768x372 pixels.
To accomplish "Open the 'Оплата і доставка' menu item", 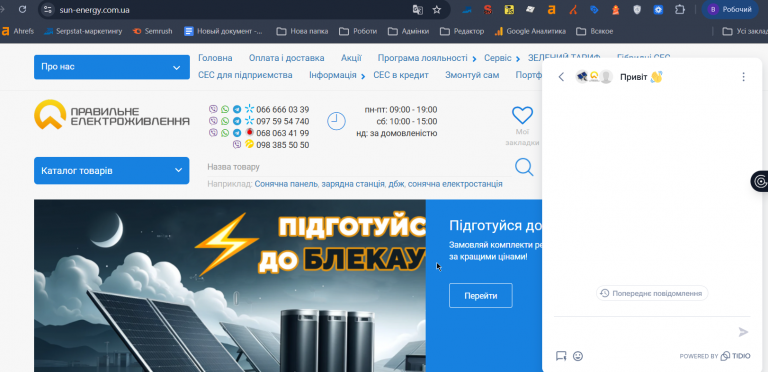I will click(286, 58).
